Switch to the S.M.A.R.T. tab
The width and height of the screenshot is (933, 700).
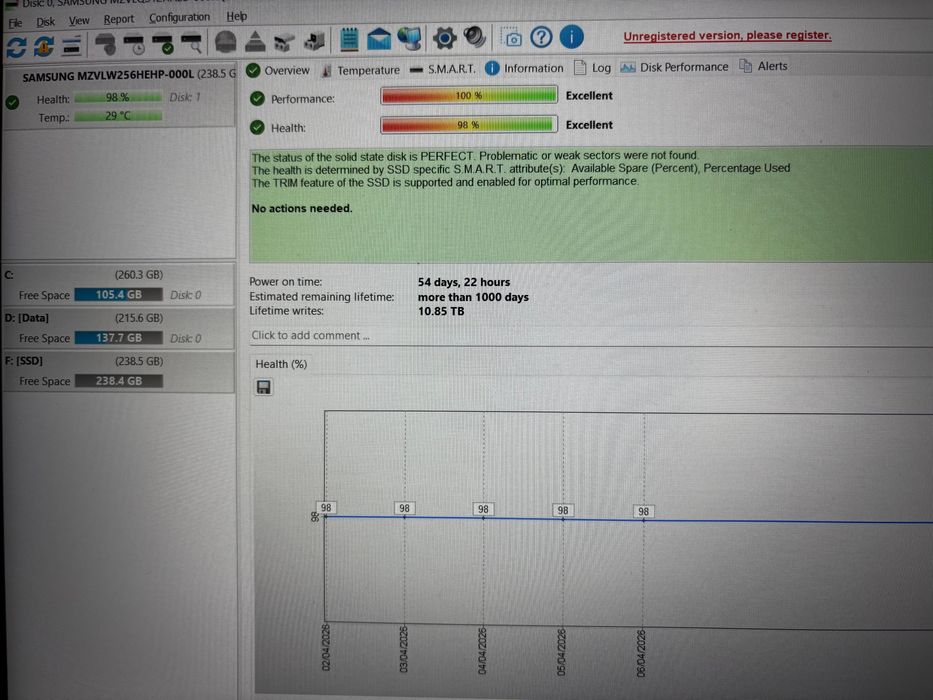tap(443, 69)
